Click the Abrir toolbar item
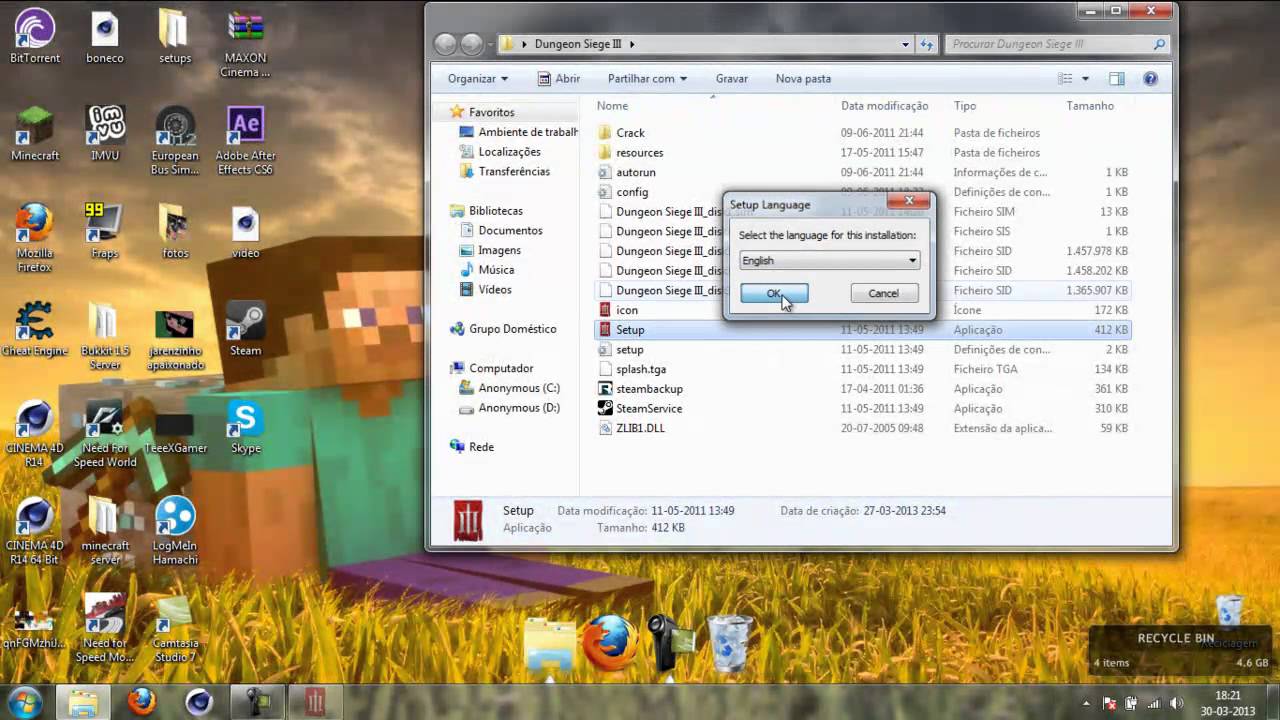This screenshot has height=720, width=1280. tap(558, 78)
